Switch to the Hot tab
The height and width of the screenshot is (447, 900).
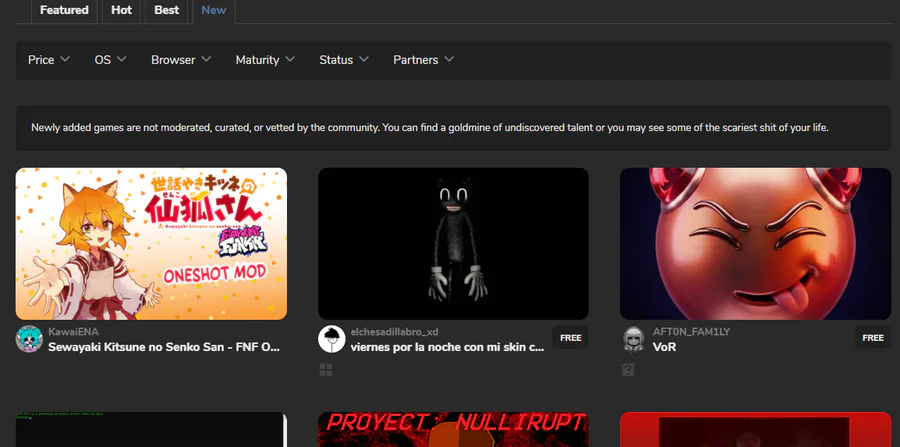(121, 10)
